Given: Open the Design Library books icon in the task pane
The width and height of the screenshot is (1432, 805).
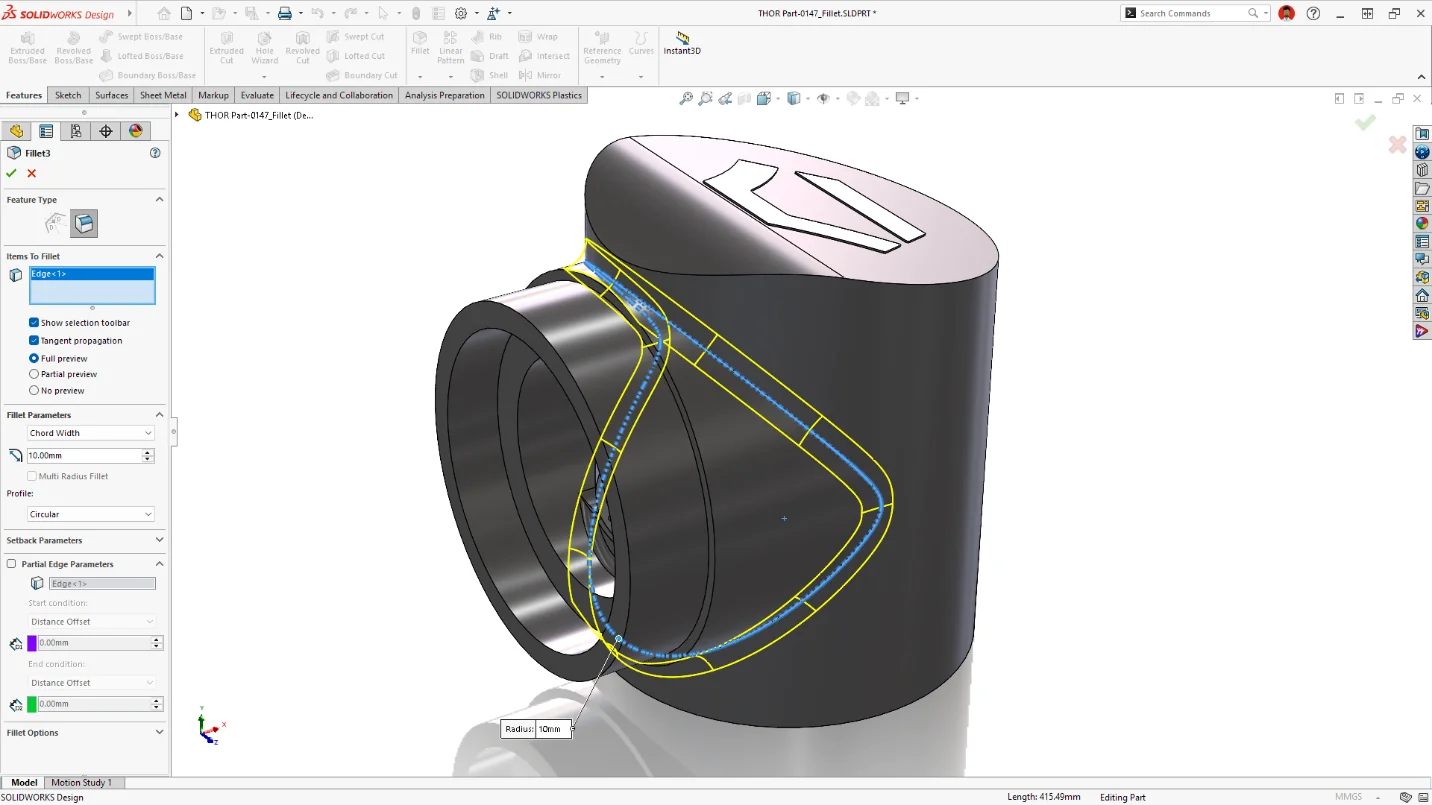Looking at the screenshot, I should point(1422,170).
